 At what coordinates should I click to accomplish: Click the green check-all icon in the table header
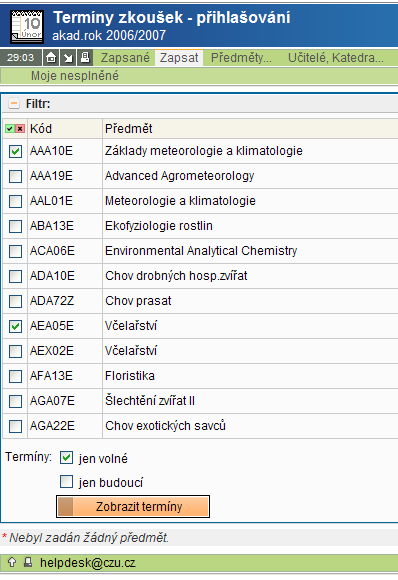click(x=10, y=129)
